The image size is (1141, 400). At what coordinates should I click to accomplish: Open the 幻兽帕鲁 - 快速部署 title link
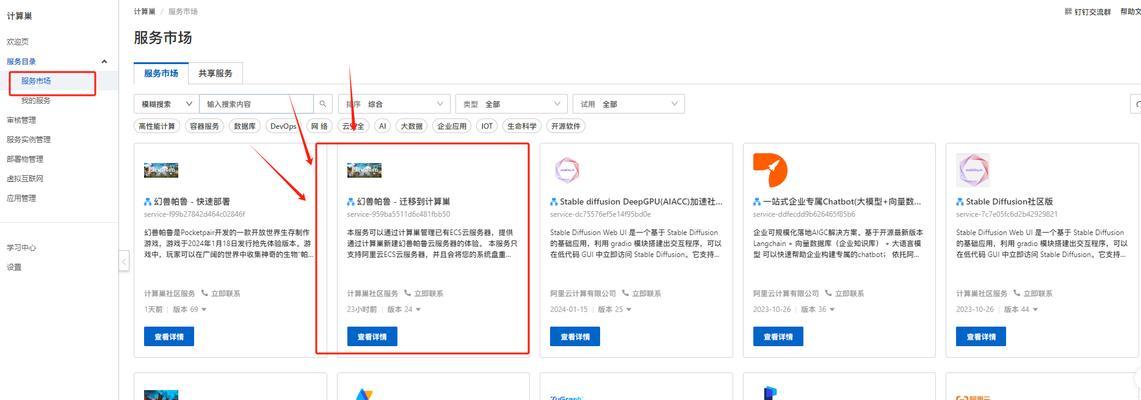click(x=191, y=201)
